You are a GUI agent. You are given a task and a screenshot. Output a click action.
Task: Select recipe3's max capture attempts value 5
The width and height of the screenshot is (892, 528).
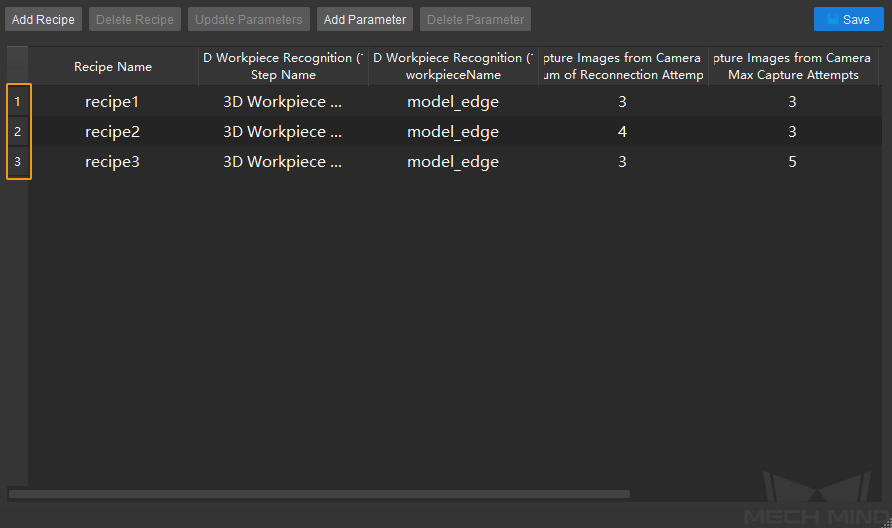(x=793, y=162)
